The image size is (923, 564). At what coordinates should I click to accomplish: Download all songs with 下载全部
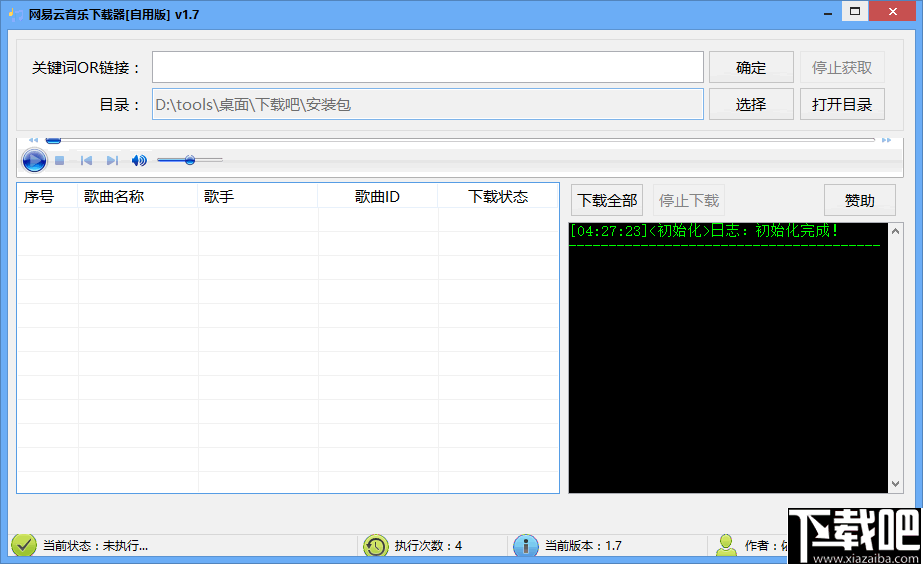pos(607,200)
